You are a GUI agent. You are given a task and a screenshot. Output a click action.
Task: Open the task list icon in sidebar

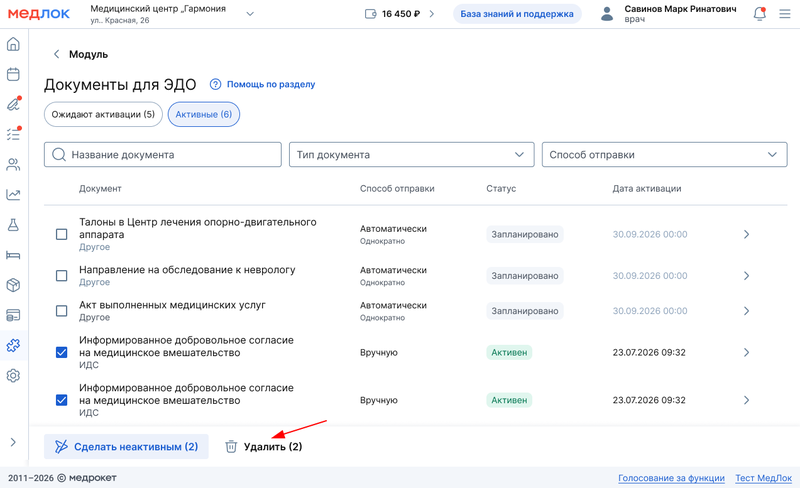coord(13,134)
